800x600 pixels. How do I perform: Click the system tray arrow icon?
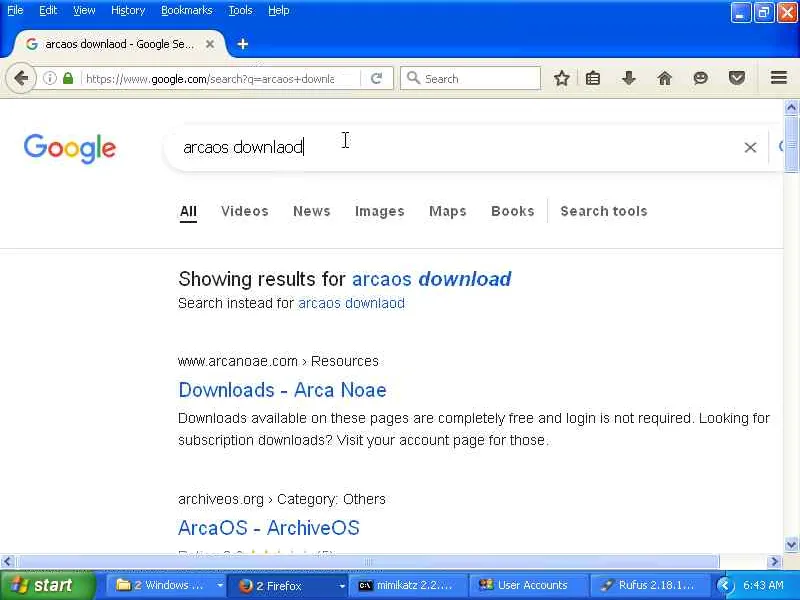tap(724, 585)
